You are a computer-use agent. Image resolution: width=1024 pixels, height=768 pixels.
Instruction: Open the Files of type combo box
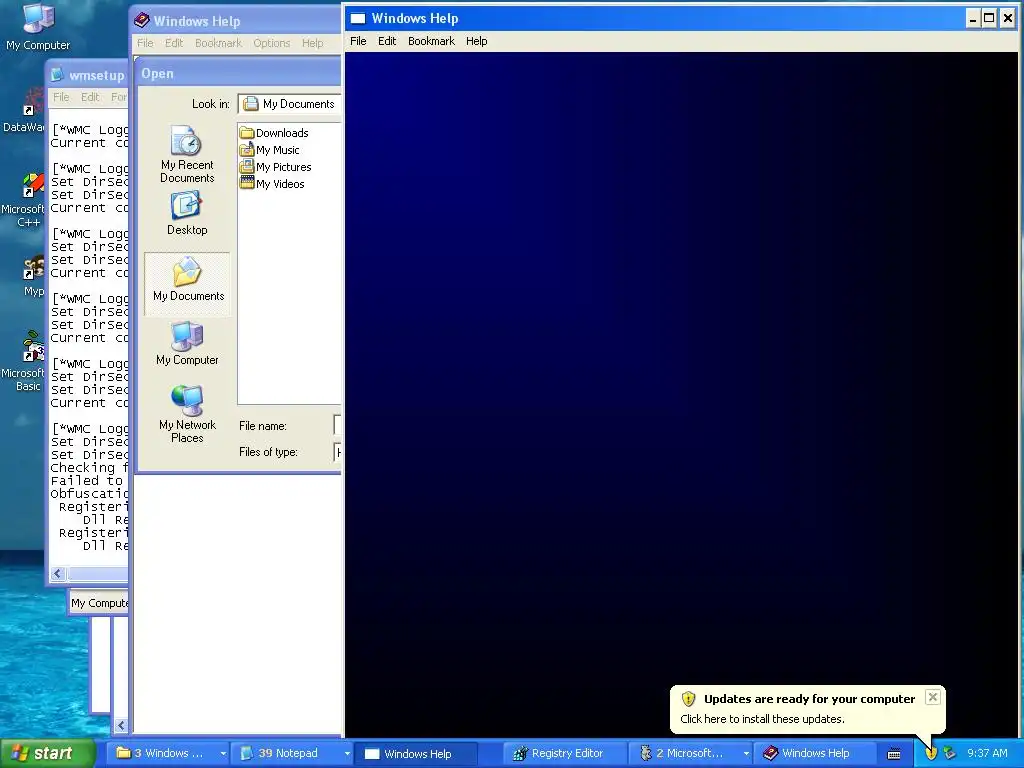pyautogui.click(x=337, y=452)
